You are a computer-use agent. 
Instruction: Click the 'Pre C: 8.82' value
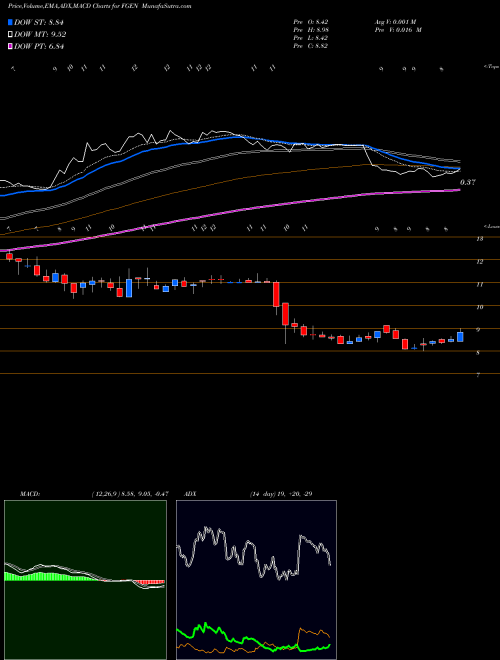311,46
